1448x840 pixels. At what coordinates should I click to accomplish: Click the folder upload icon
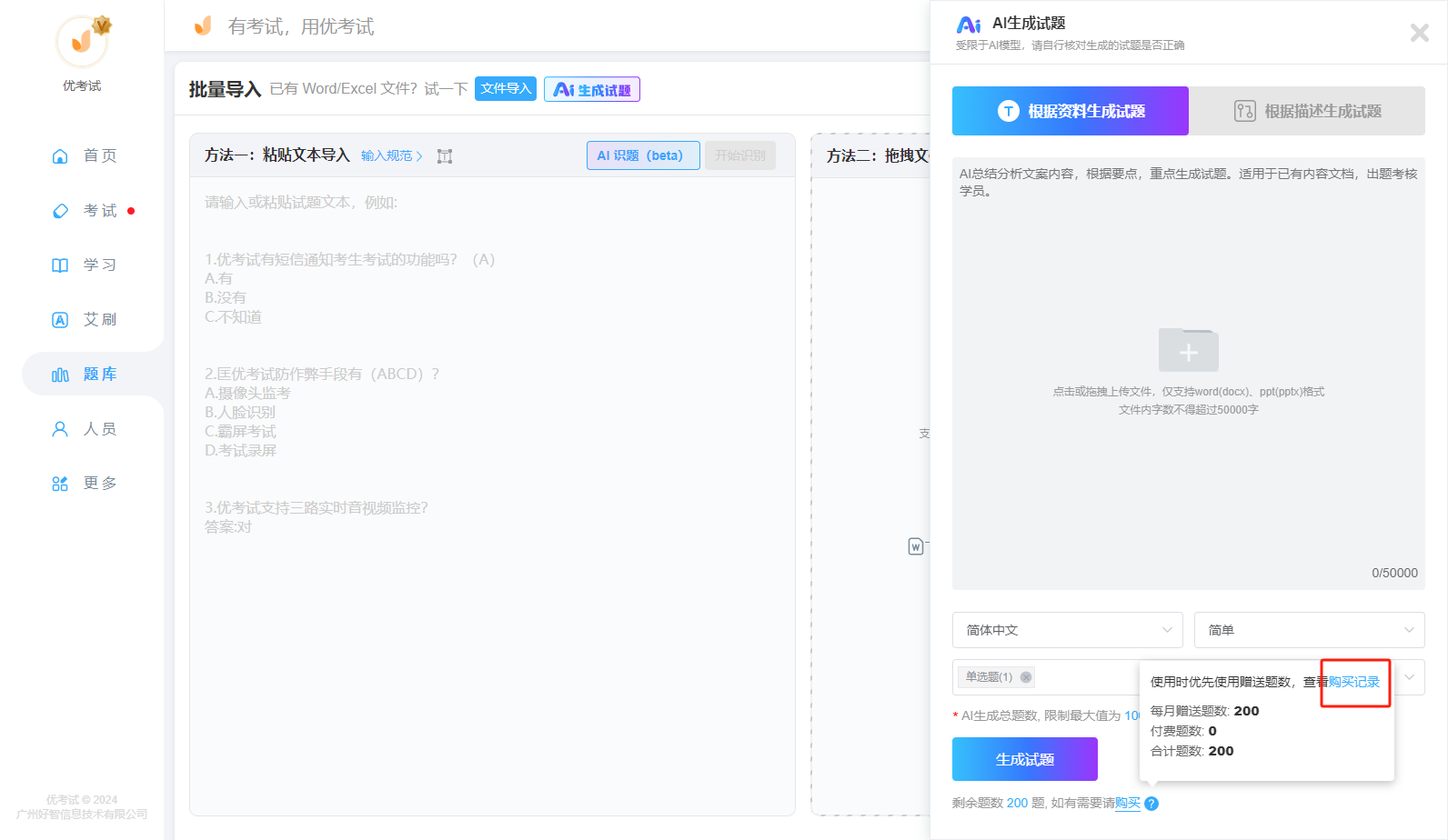click(x=1189, y=349)
